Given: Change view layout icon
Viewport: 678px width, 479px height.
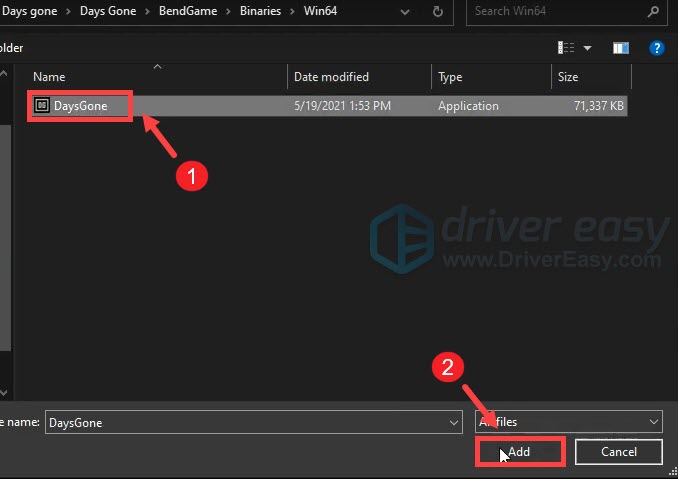Looking at the screenshot, I should tap(566, 48).
